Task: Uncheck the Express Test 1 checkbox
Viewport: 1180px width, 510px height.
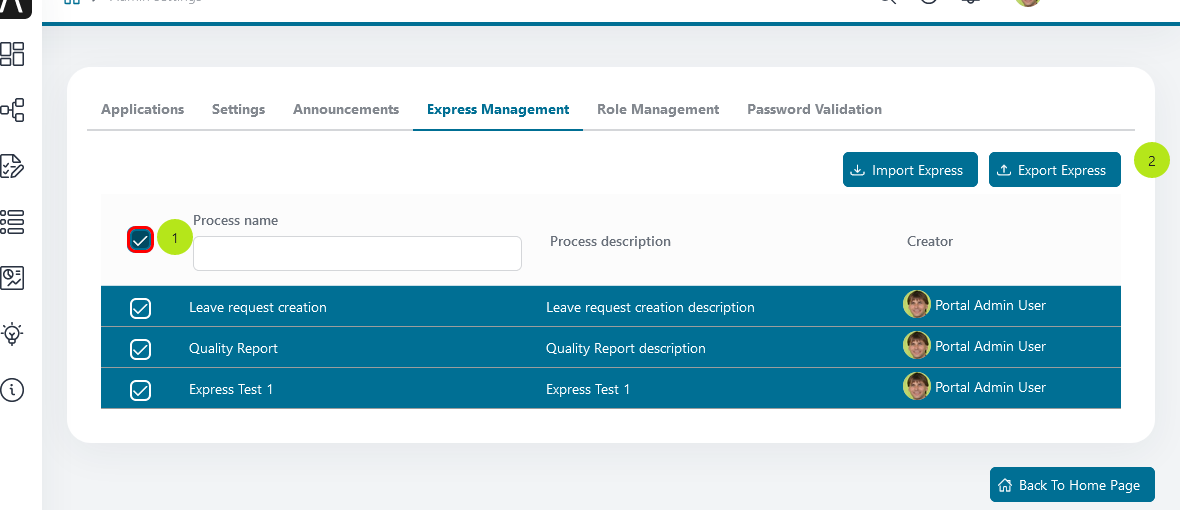Action: (141, 390)
